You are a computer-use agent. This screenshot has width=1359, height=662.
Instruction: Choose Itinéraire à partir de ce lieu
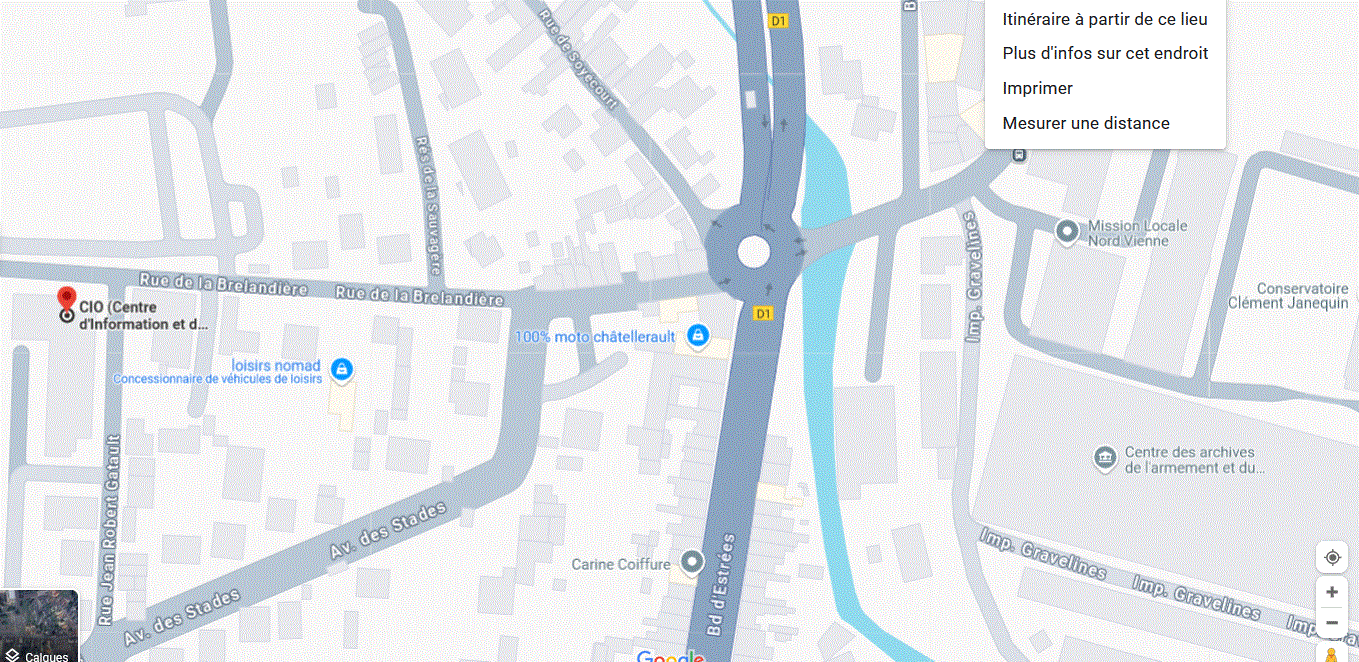click(1105, 19)
